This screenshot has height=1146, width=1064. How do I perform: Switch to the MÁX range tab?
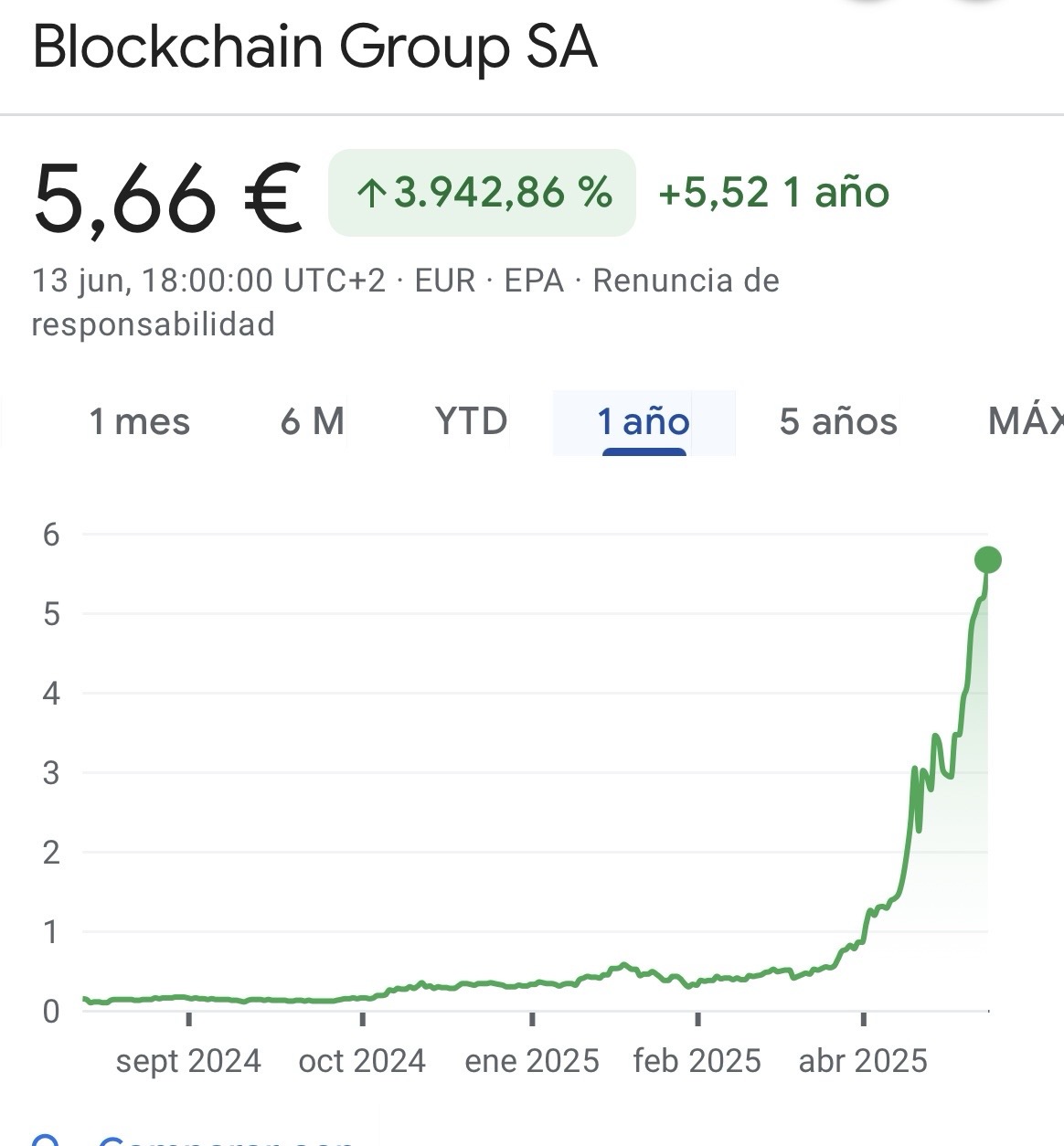pos(1026,422)
